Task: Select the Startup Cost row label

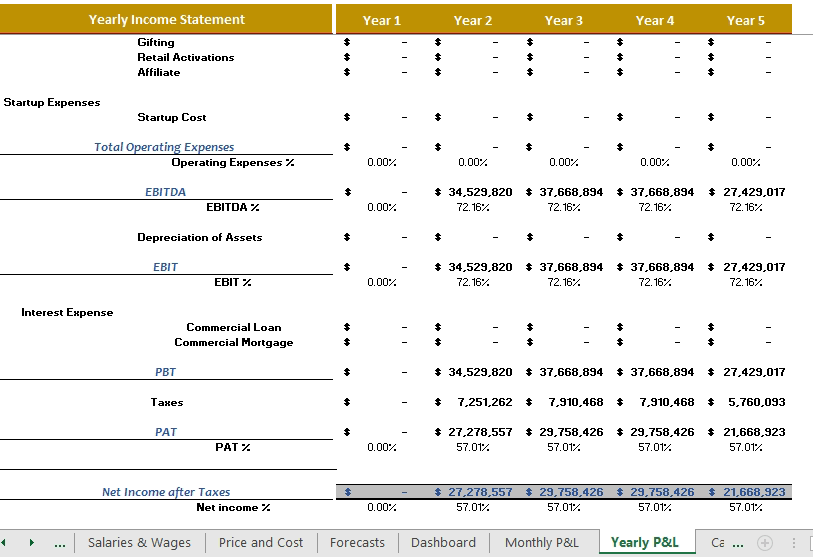Action: tap(172, 117)
